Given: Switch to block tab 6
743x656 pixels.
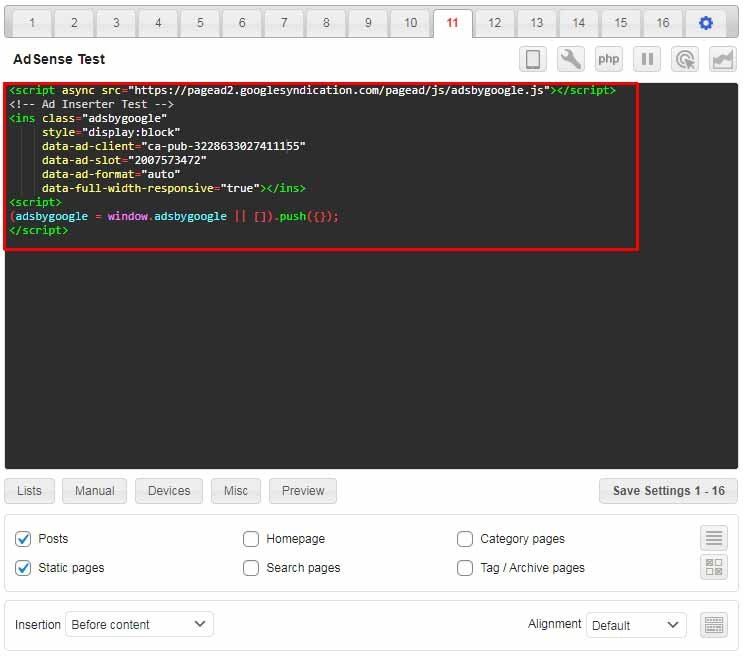Looking at the screenshot, I should [x=242, y=23].
